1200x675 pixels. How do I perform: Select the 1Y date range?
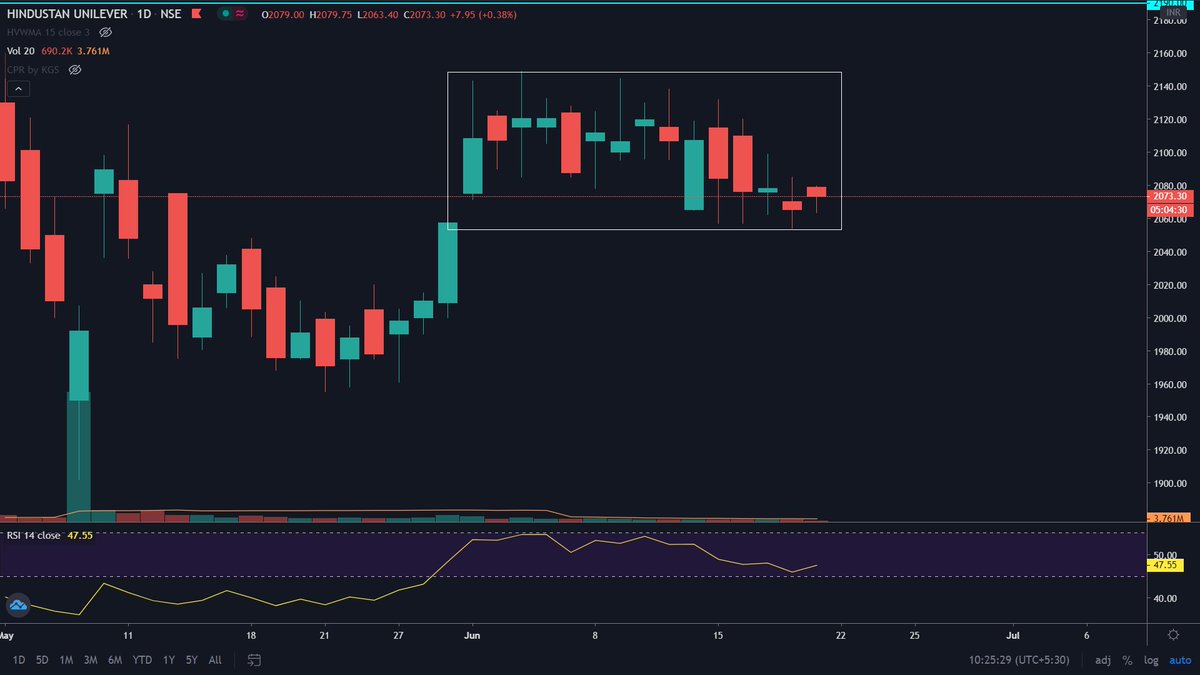pos(168,660)
